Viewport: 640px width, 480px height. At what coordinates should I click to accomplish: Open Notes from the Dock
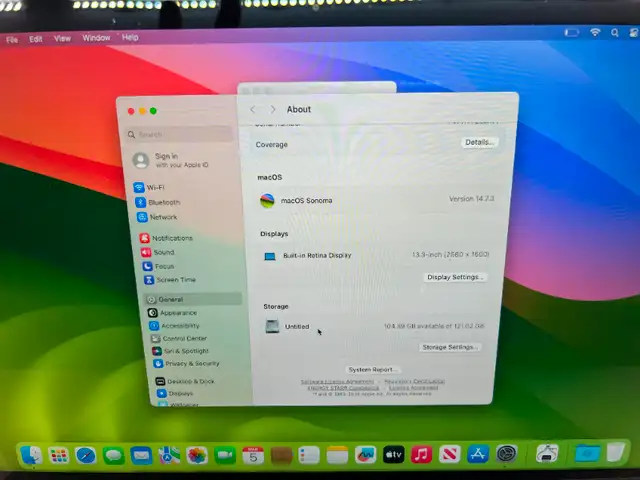pos(337,455)
